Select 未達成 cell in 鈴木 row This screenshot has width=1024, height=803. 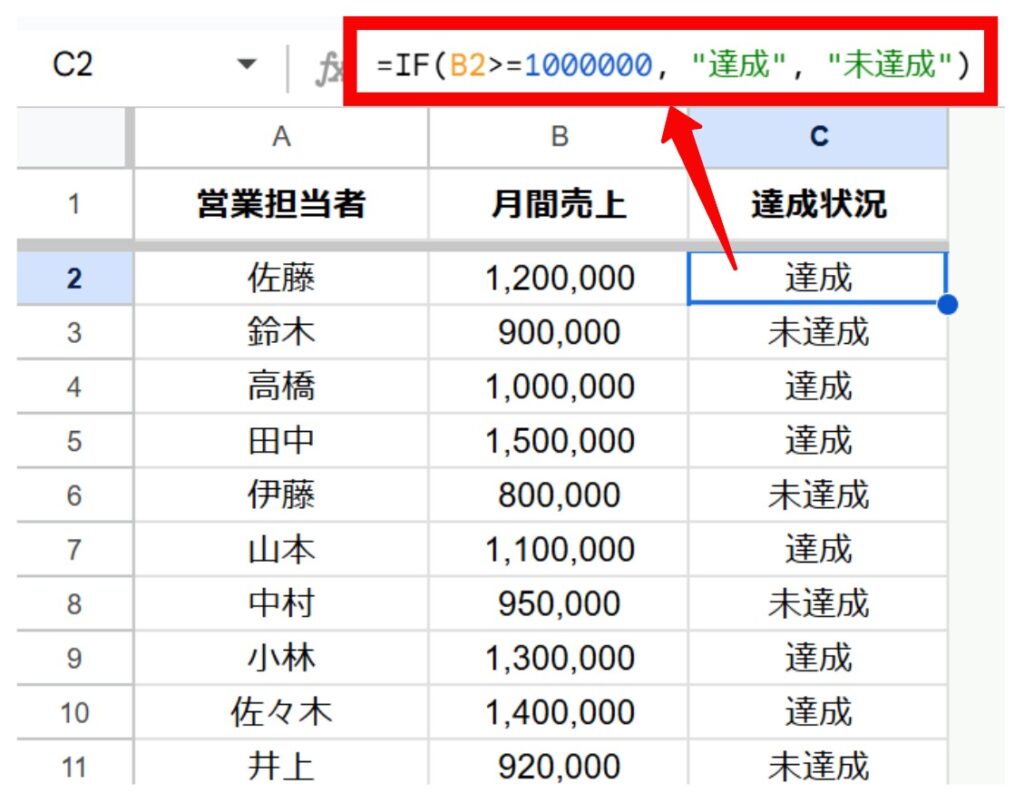[x=818, y=332]
